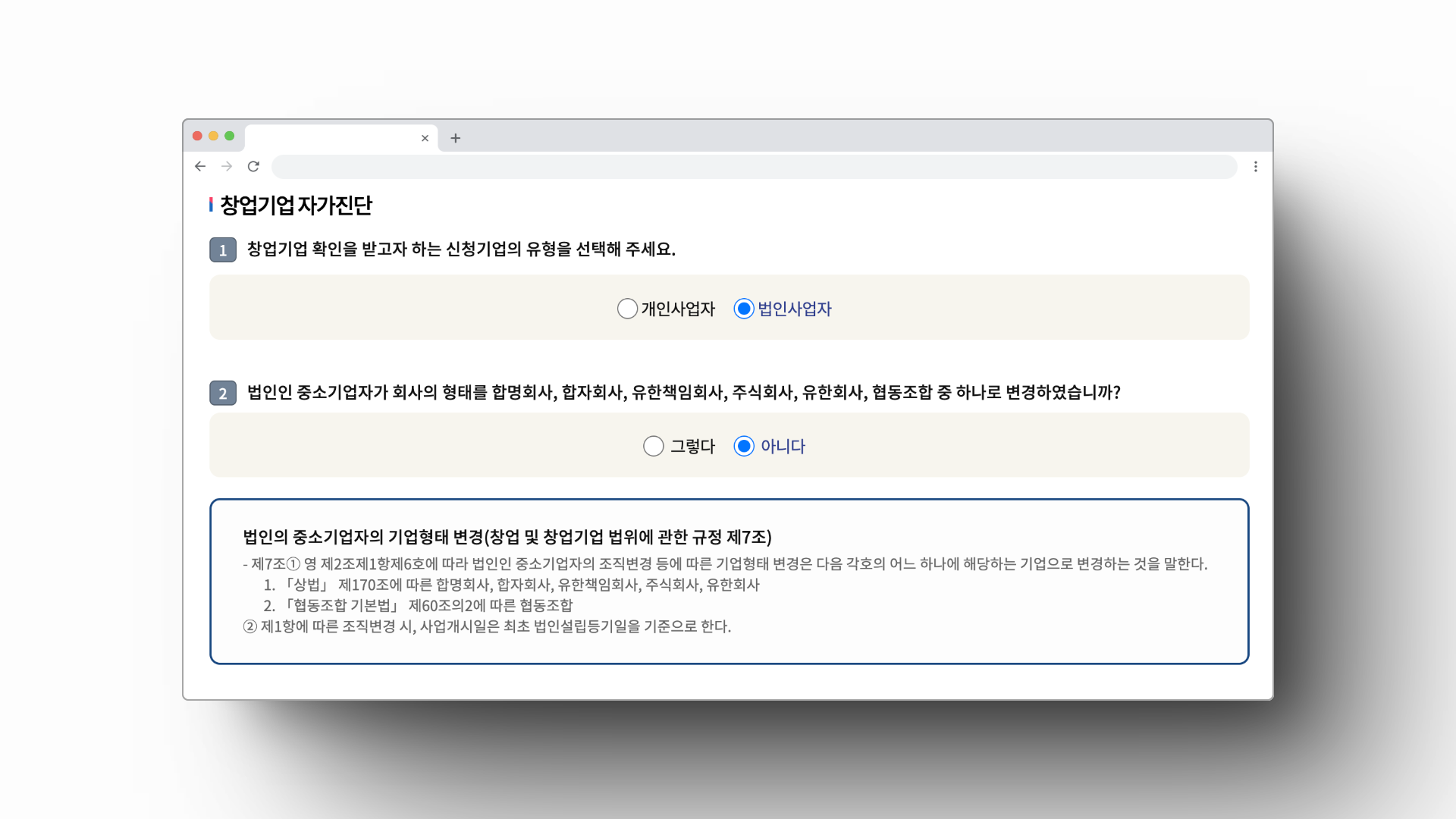Select the 개인사업자 radio button

coord(627,309)
